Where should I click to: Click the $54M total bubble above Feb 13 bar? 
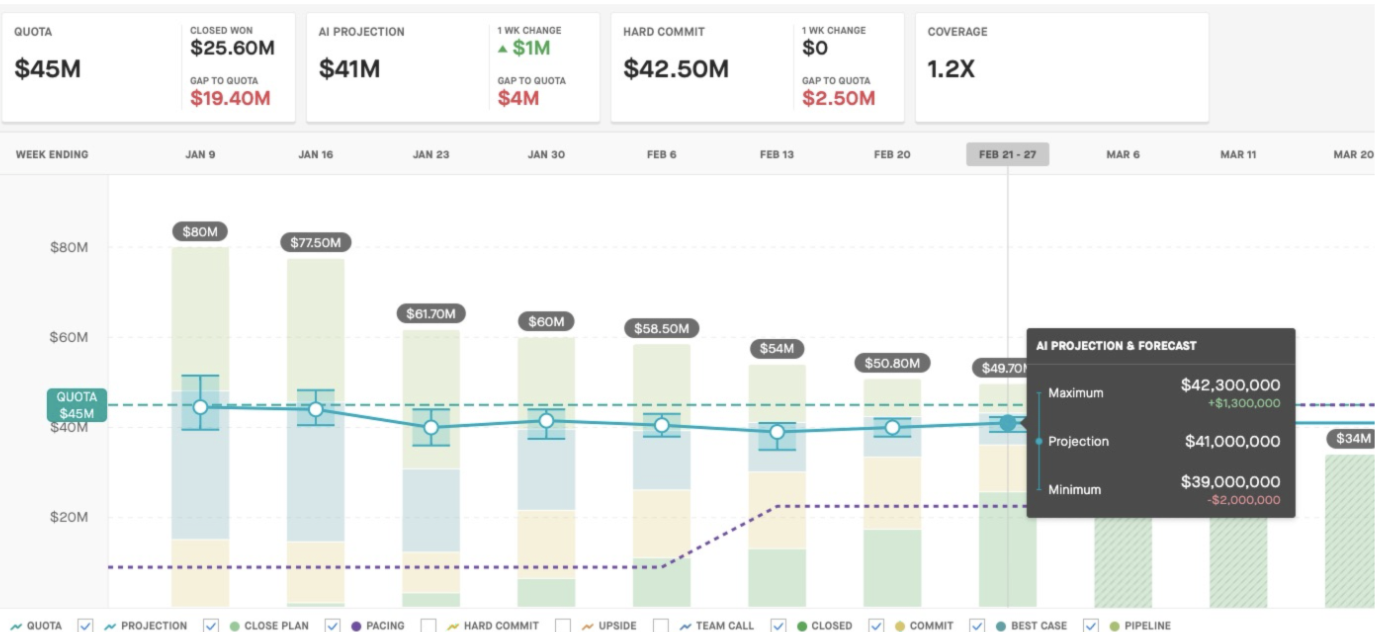pos(776,349)
